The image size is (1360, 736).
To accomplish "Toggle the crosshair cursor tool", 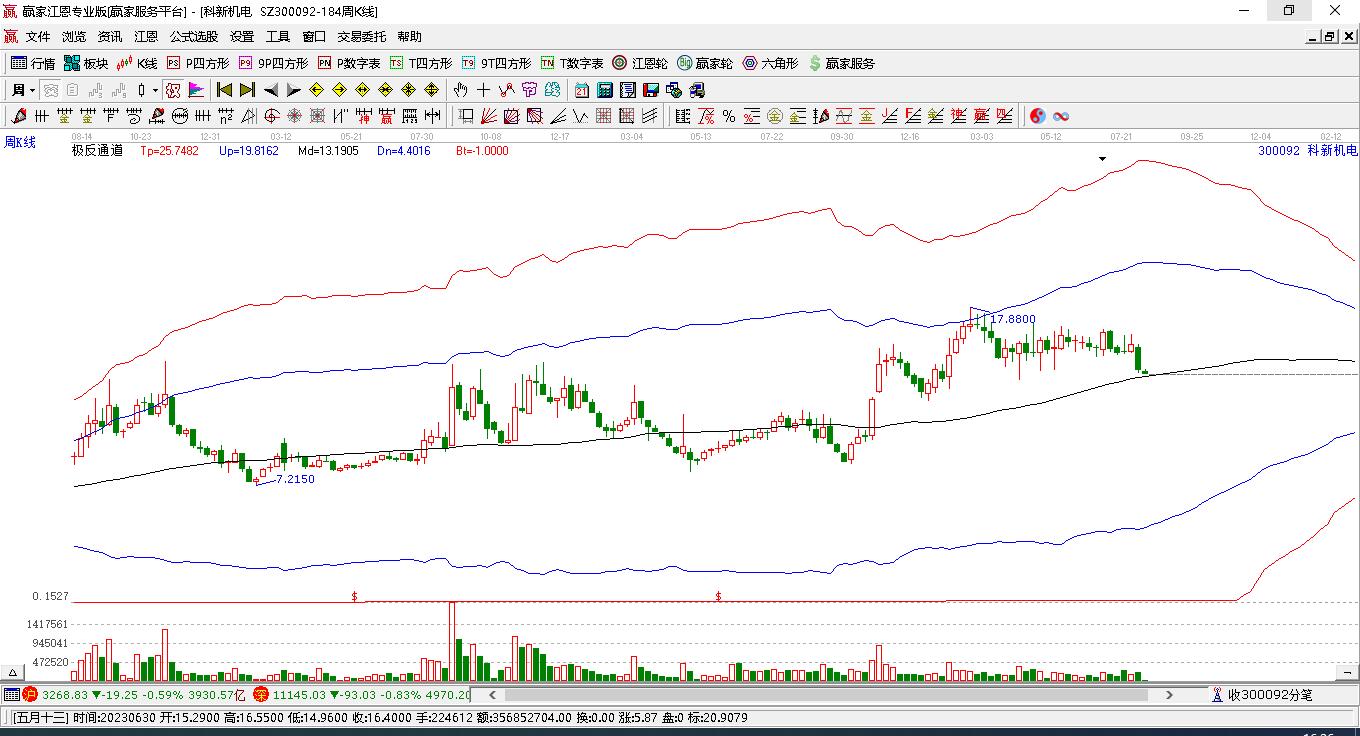I will pos(483,90).
